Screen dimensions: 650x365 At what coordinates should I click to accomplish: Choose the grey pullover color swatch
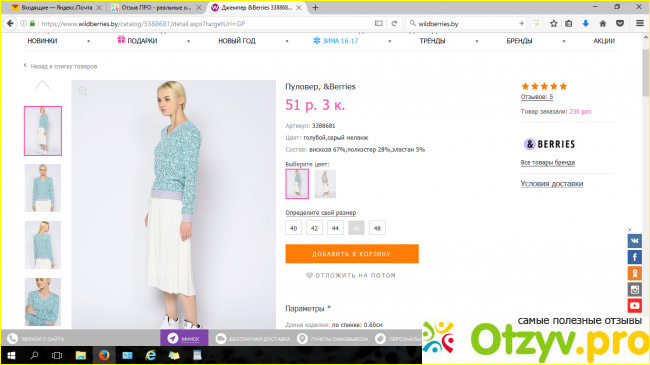click(x=325, y=184)
